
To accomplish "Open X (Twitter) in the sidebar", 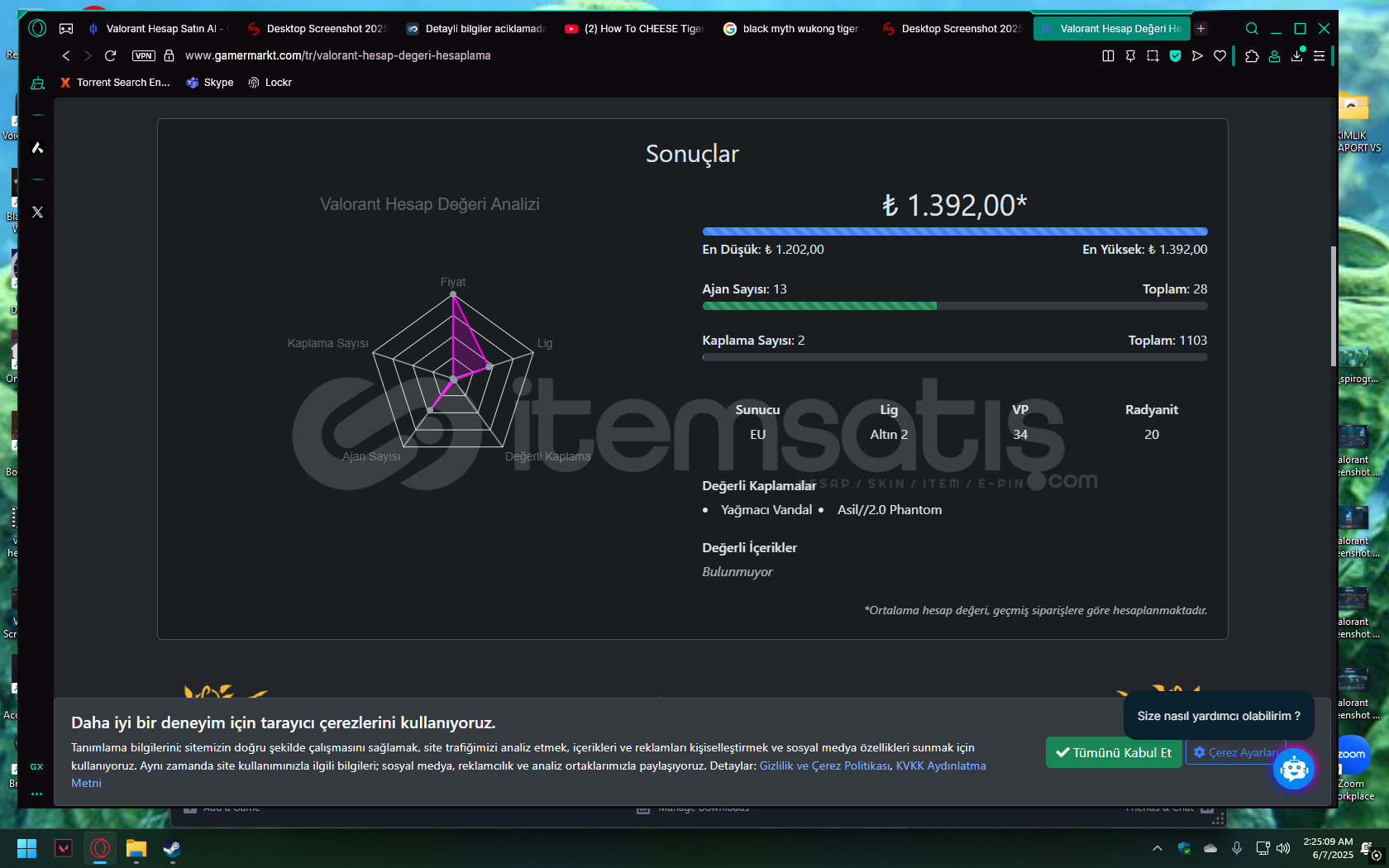I will click(37, 212).
